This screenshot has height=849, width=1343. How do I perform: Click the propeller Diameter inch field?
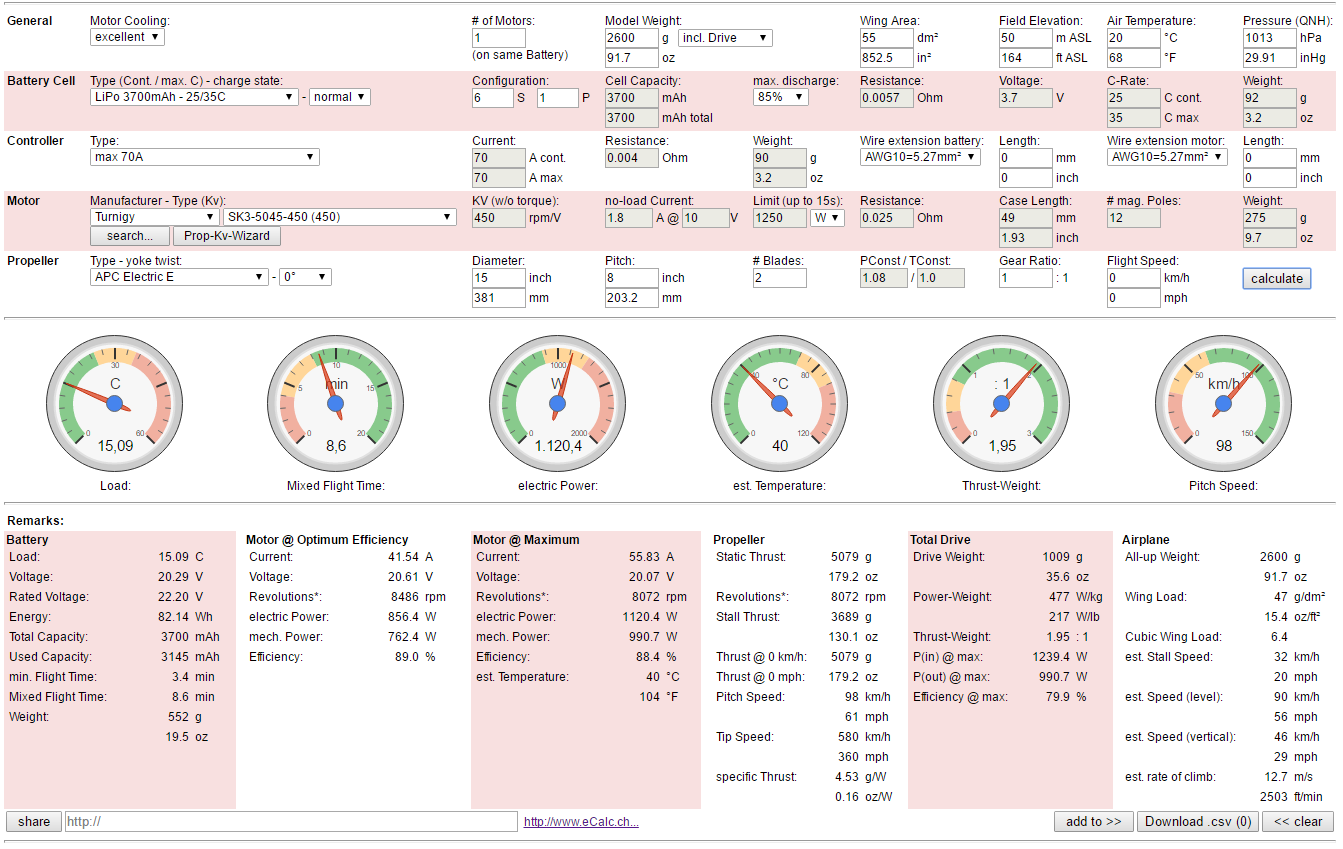[x=498, y=278]
